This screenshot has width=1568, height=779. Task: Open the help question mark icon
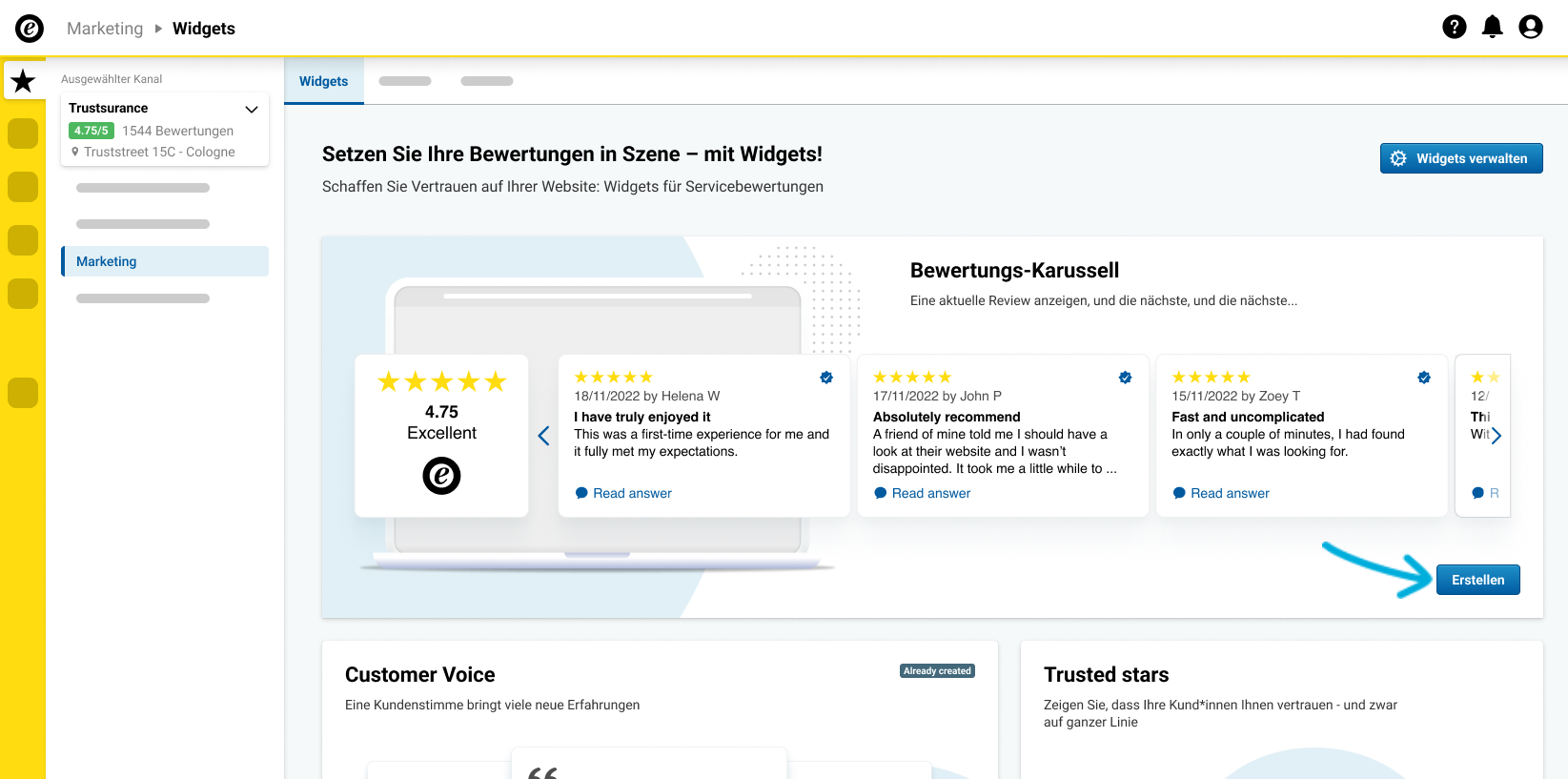point(1455,27)
